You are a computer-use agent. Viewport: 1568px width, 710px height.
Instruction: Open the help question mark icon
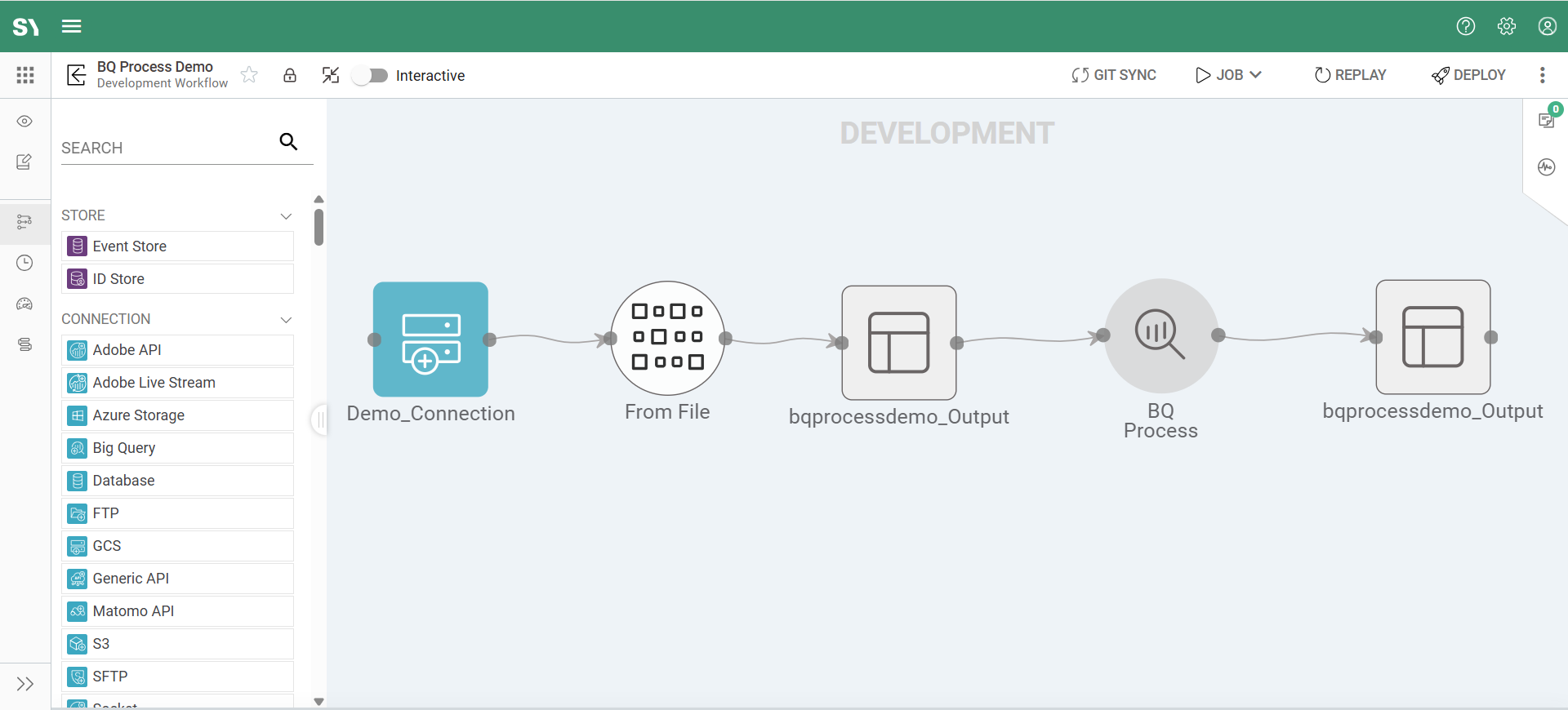[1466, 26]
